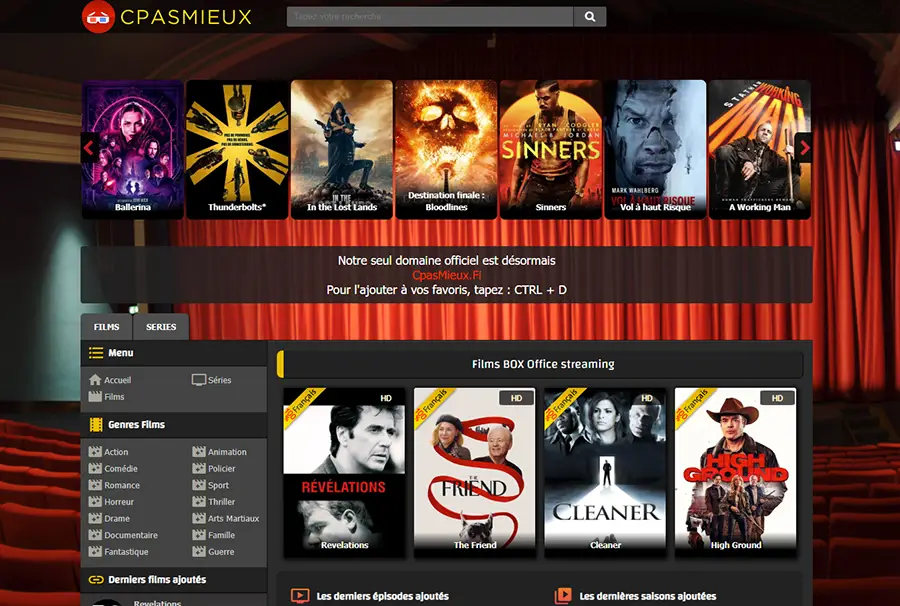Go to next carousel slide arrow
Image resolution: width=900 pixels, height=606 pixels.
point(804,148)
